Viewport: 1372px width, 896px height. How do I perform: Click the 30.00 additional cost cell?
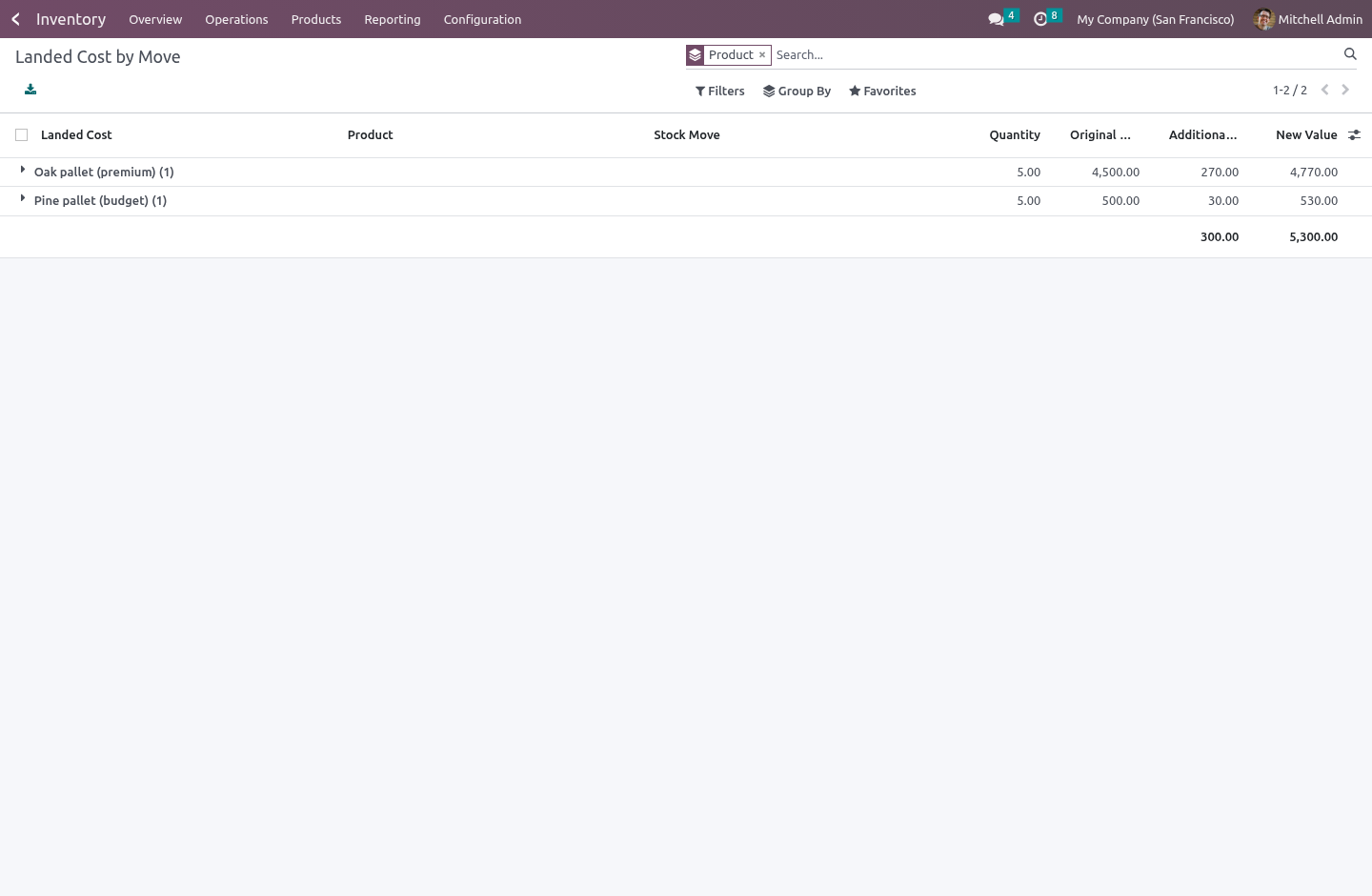coord(1223,201)
